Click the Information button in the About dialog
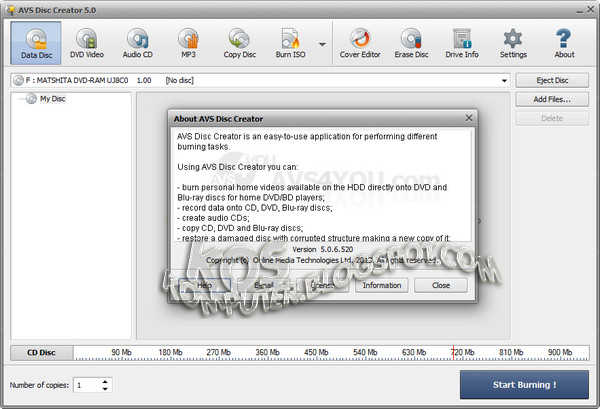This screenshot has width=600, height=409. click(382, 285)
